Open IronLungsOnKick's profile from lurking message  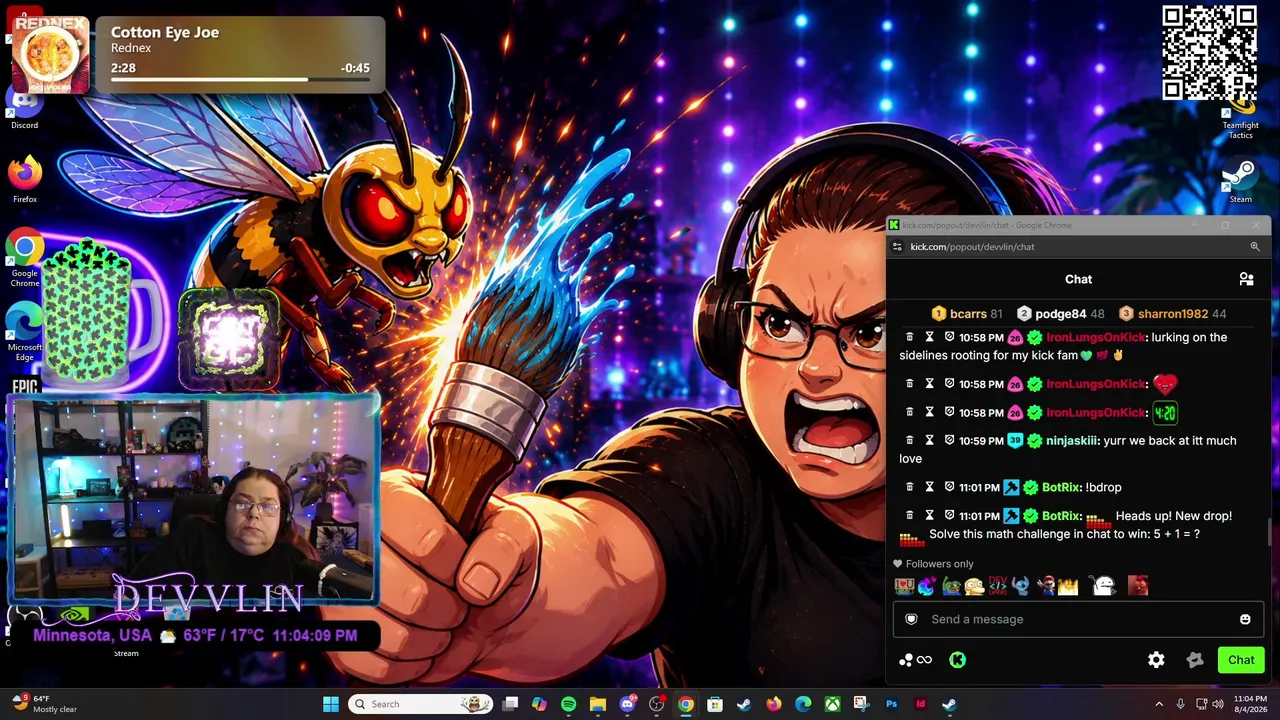[x=1095, y=337]
